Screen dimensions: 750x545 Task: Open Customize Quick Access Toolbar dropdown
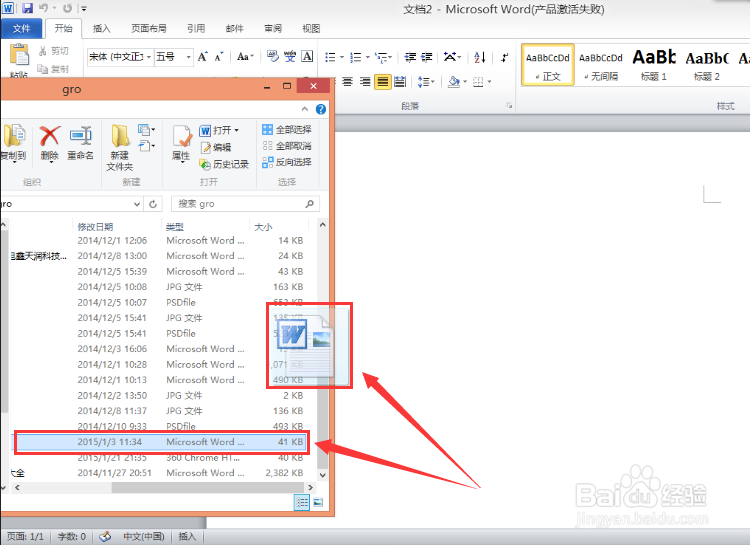pos(84,8)
